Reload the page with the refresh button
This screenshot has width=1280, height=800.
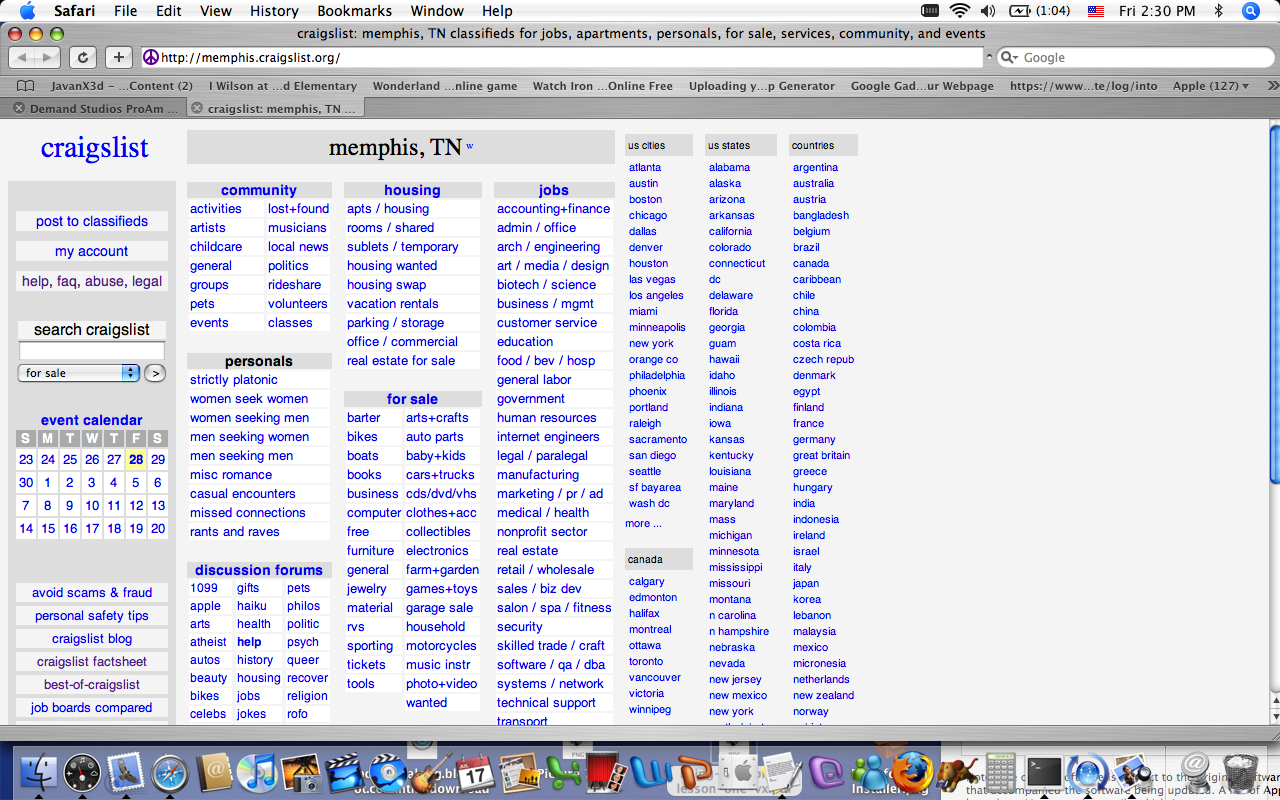(83, 57)
